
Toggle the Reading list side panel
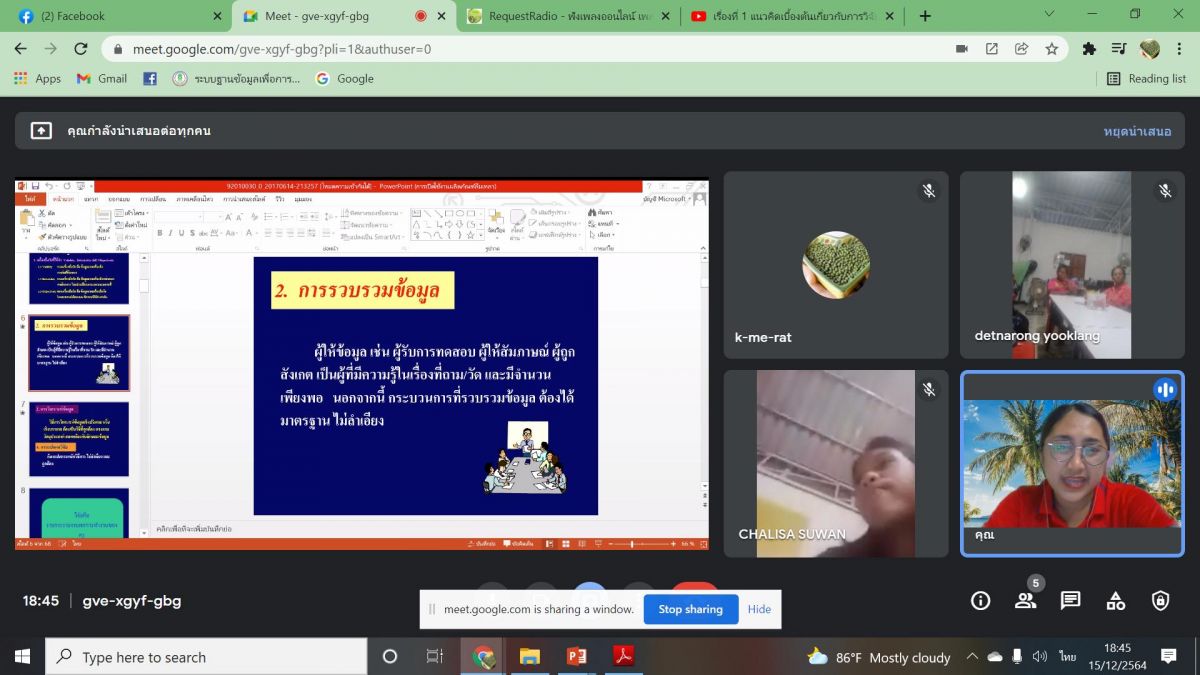[x=1146, y=79]
